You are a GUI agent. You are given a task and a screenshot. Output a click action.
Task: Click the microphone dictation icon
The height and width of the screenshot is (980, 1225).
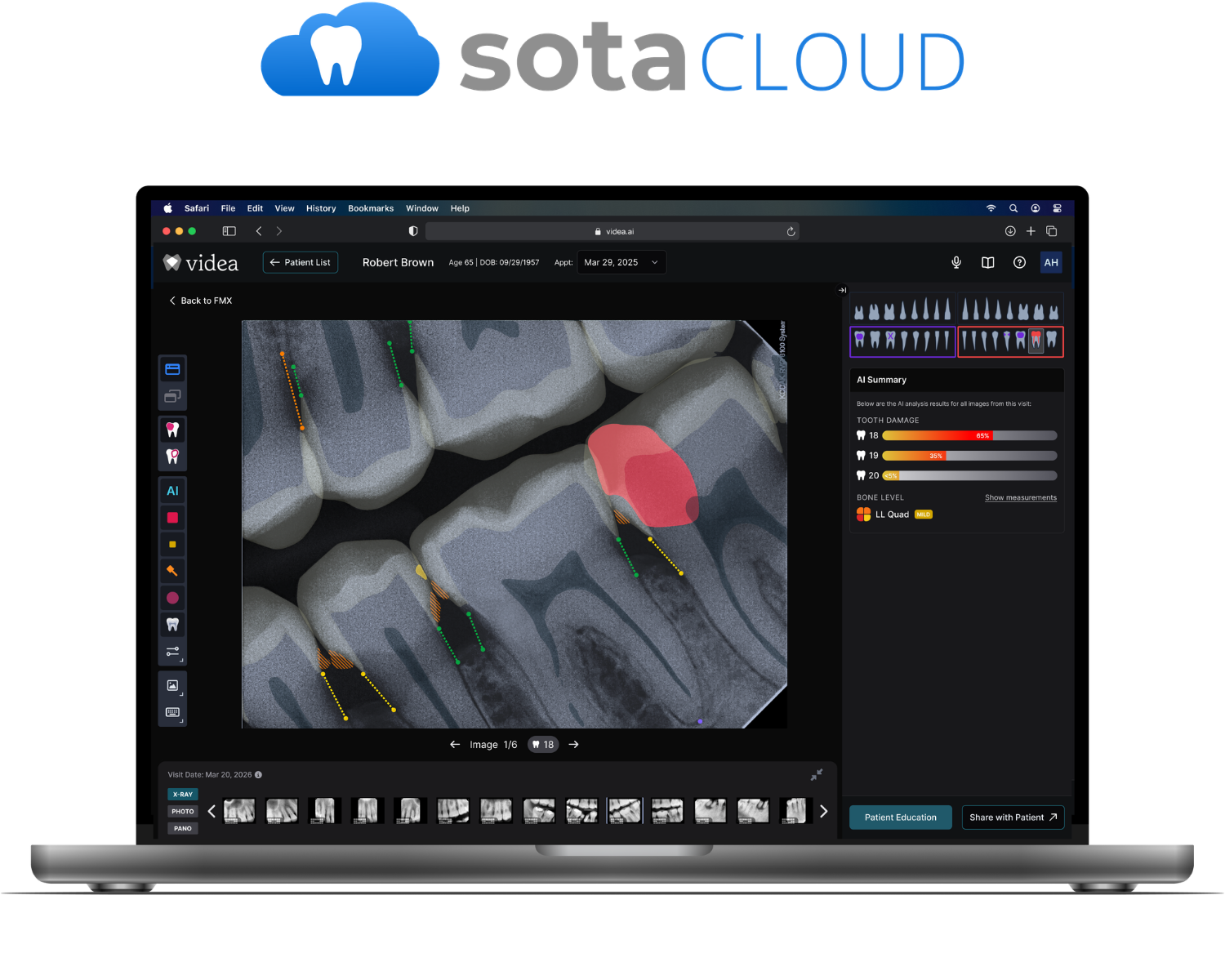point(956,262)
